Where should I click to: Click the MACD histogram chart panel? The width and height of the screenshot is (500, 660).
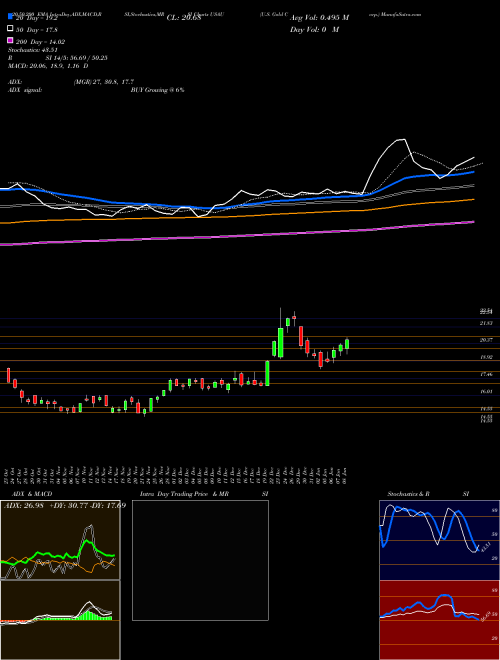(60, 620)
